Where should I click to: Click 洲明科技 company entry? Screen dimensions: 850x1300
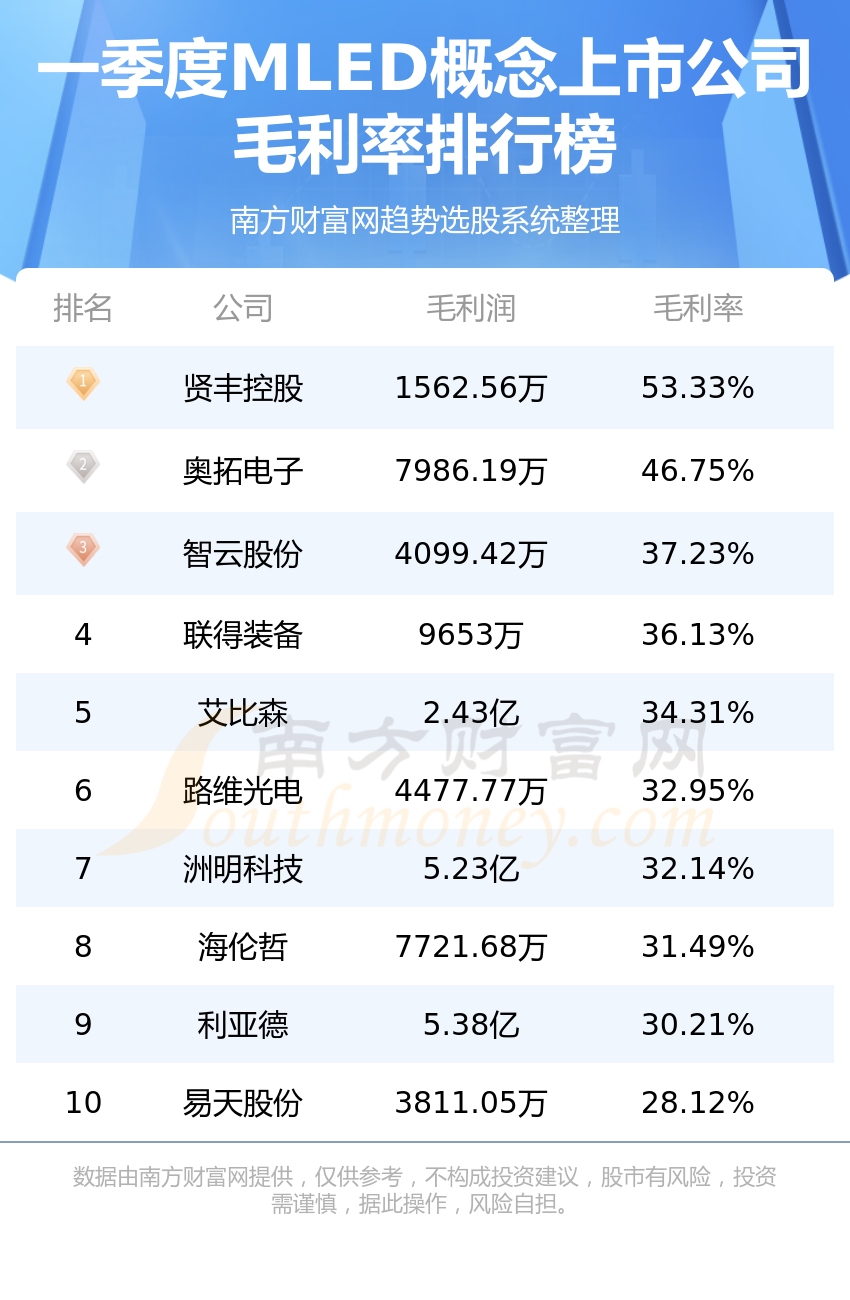243,869
